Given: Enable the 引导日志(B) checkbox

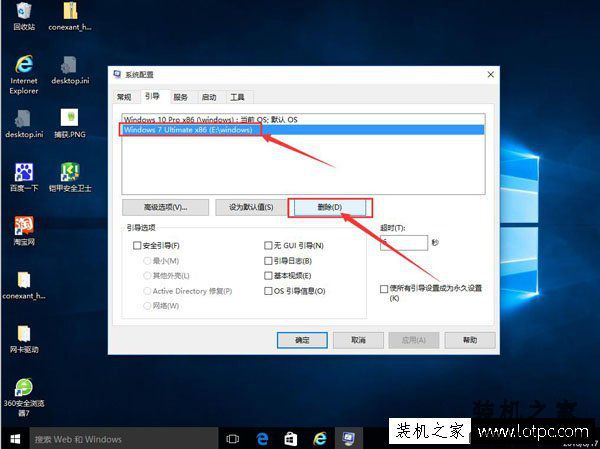Looking at the screenshot, I should [x=268, y=261].
